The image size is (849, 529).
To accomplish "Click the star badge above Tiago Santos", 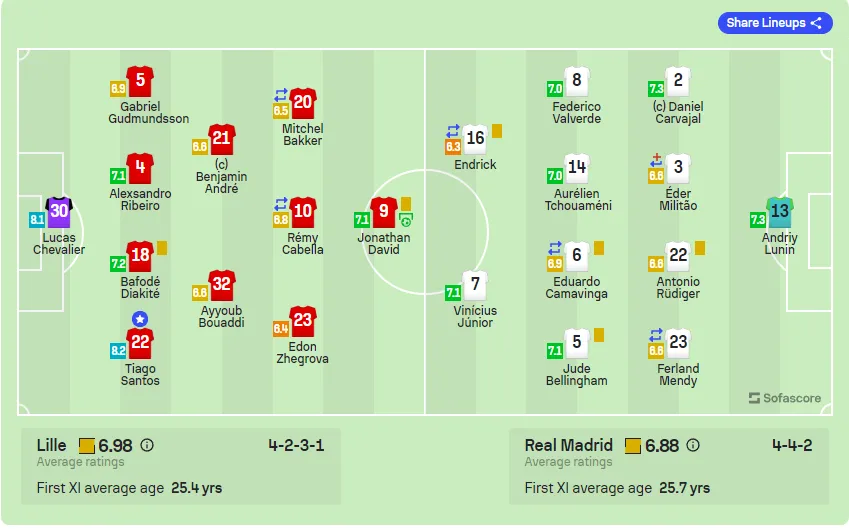I will [x=140, y=319].
